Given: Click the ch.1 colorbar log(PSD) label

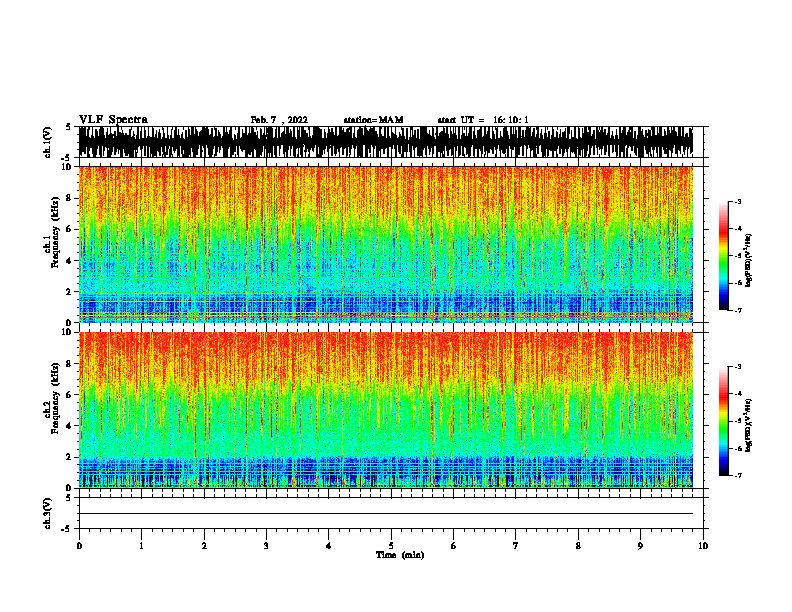Looking at the screenshot, I should (x=748, y=260).
